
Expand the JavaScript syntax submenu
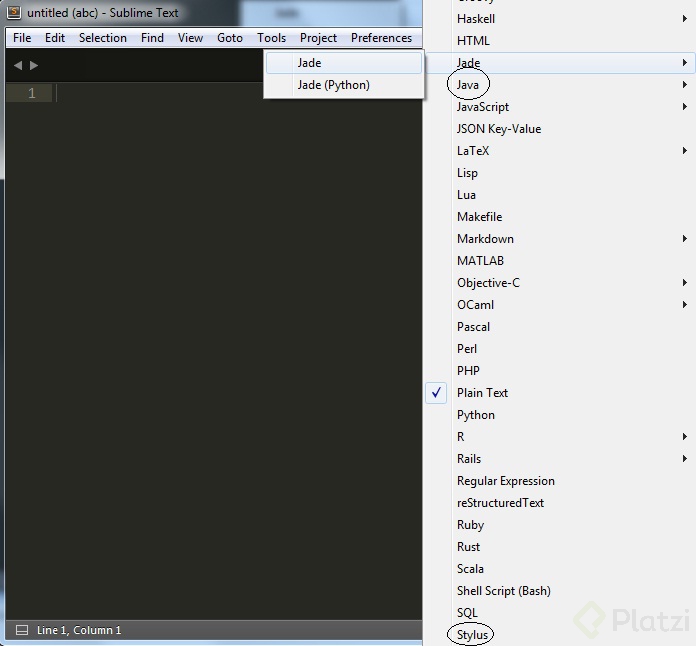(559, 107)
